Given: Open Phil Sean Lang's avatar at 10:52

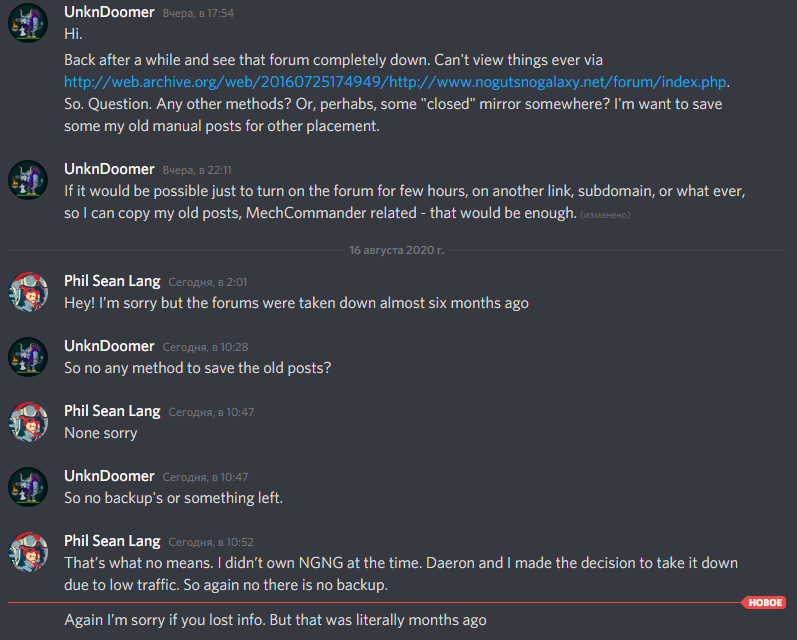Looking at the screenshot, I should pos(28,551).
